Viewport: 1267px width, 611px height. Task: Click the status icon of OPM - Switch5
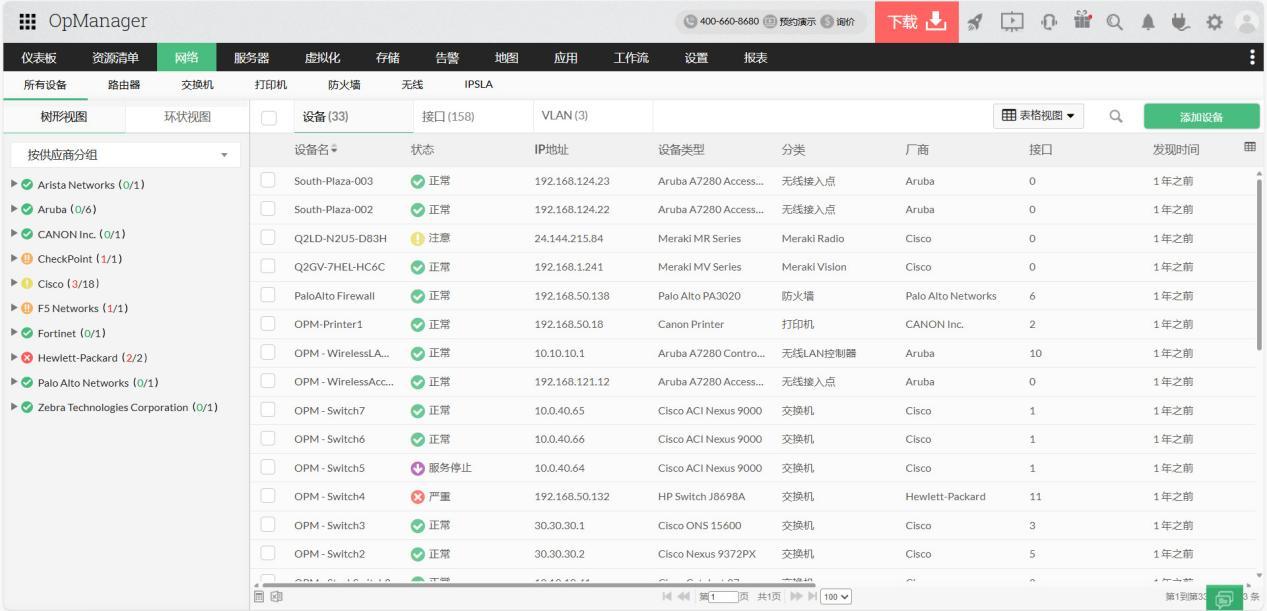(418, 468)
